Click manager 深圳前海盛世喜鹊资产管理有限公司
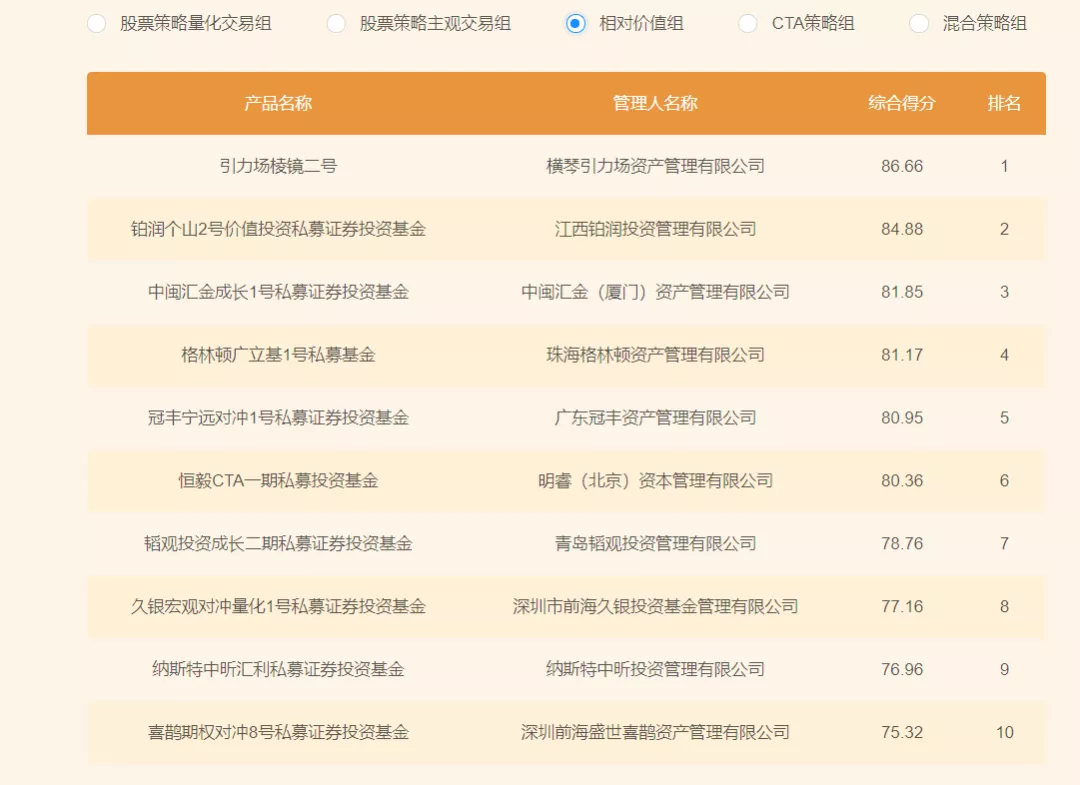 pyautogui.click(x=655, y=732)
